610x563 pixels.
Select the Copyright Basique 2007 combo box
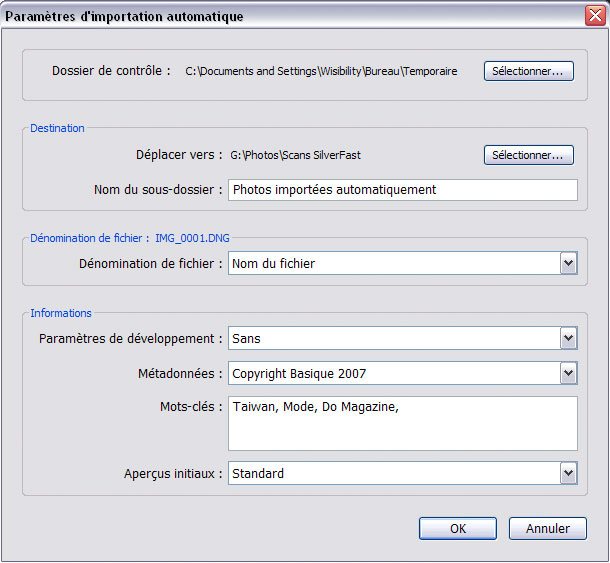(x=403, y=373)
